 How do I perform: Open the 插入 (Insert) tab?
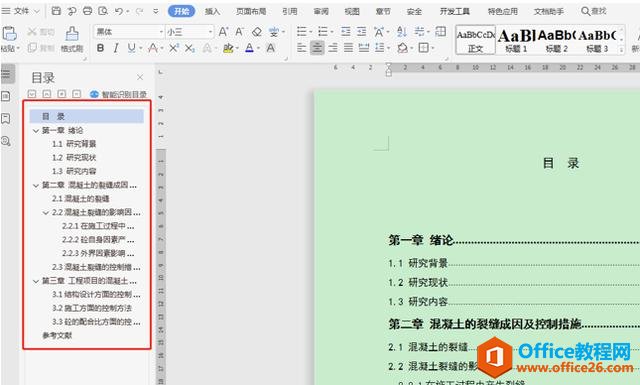click(212, 11)
